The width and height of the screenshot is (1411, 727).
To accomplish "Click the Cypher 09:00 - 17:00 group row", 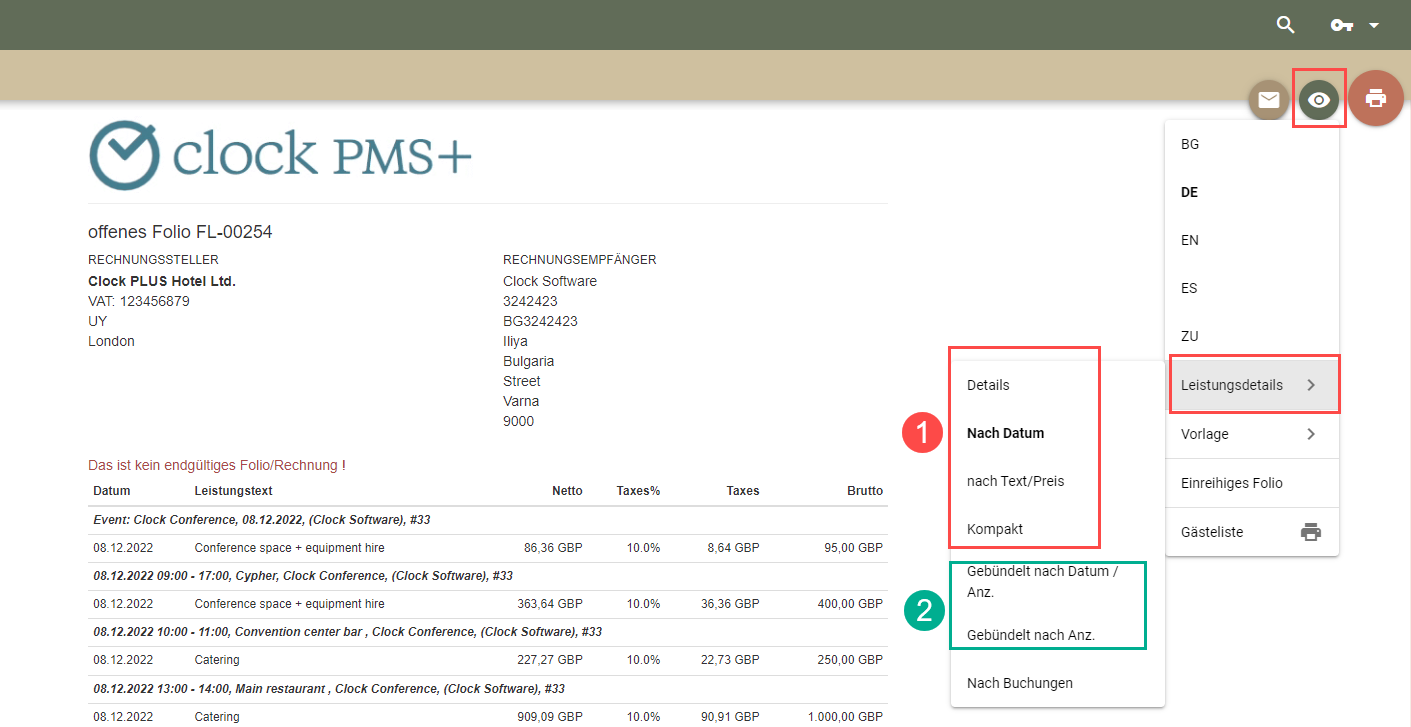I will pos(488,576).
